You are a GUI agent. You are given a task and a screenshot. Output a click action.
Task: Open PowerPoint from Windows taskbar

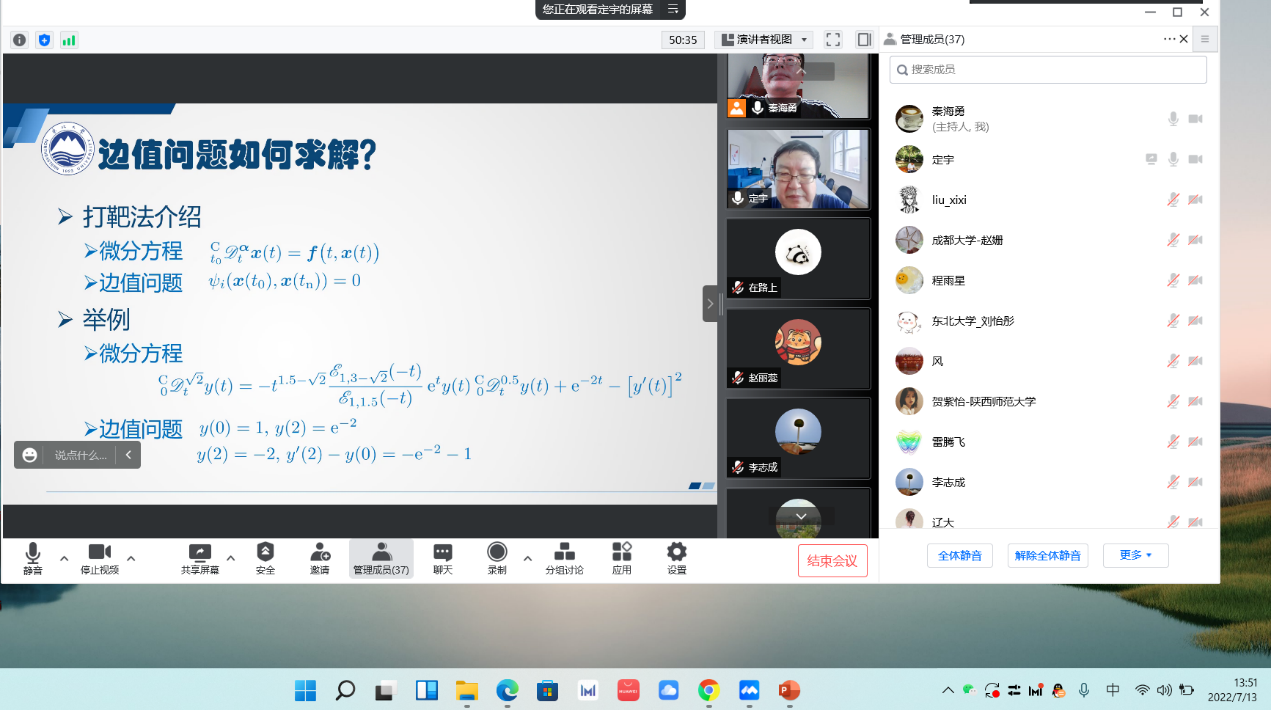(789, 690)
